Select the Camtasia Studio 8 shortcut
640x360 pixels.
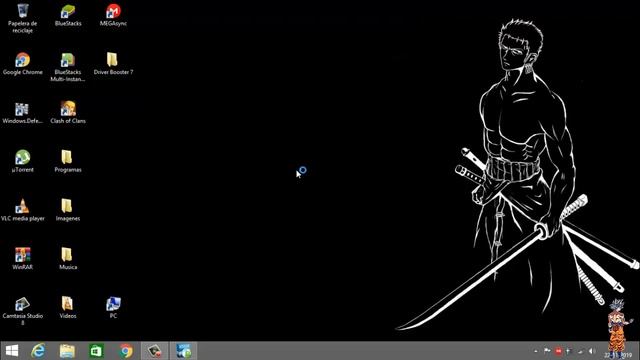(22, 311)
